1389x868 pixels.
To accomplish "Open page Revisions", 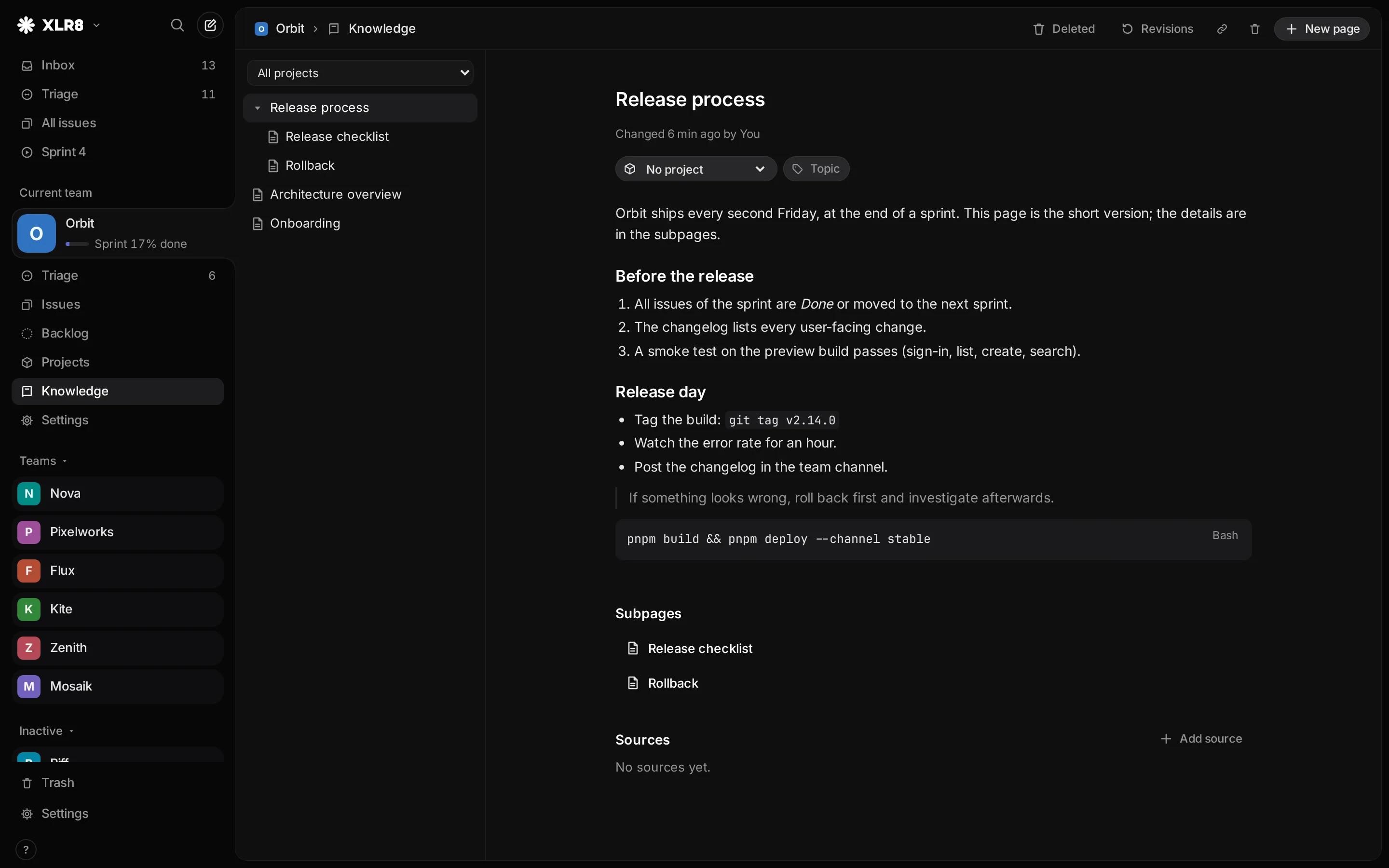I will click(x=1157, y=29).
